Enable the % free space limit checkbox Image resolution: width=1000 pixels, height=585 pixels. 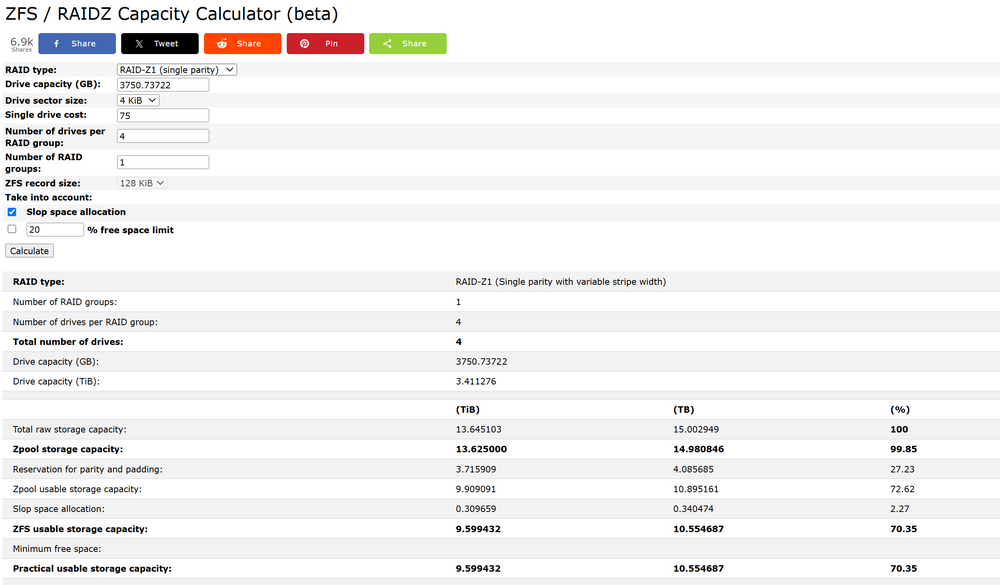coord(12,229)
